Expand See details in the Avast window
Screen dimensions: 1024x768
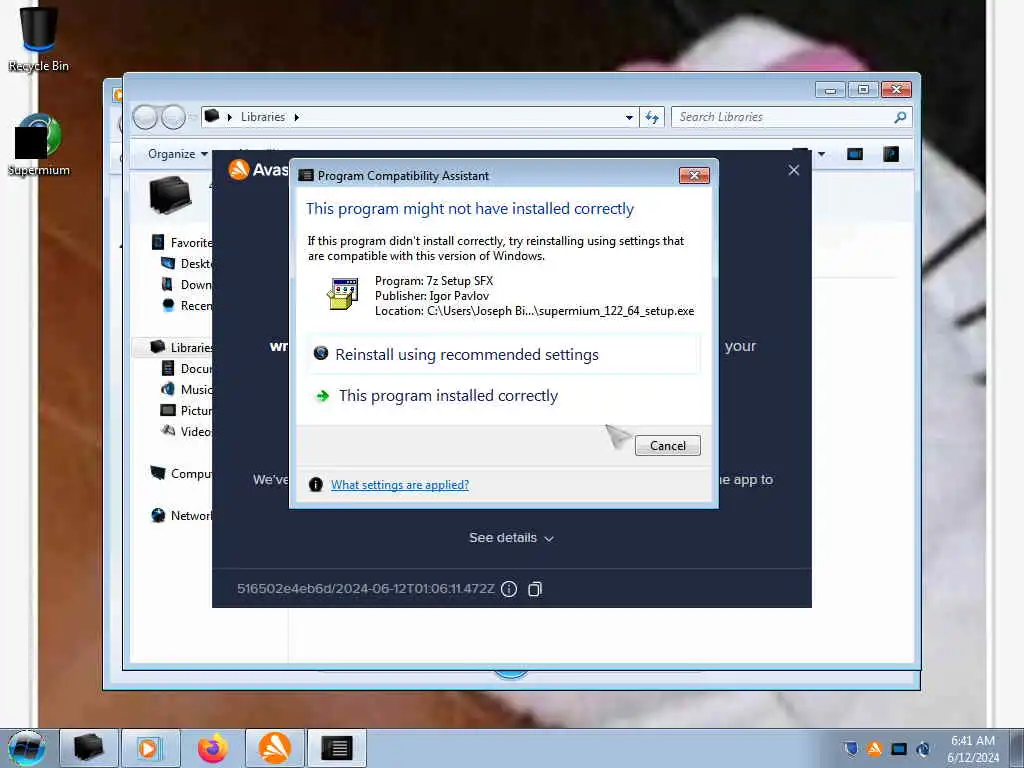coord(511,538)
